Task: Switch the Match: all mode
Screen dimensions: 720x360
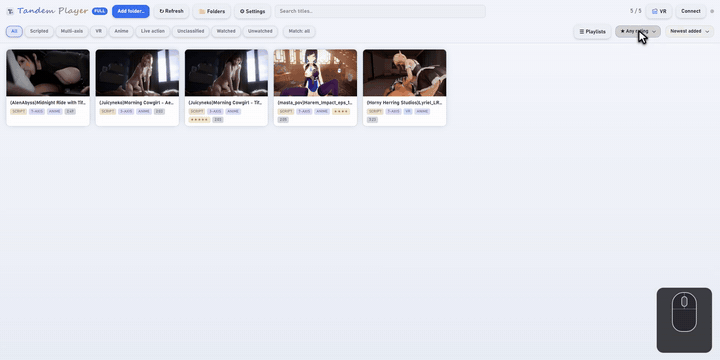Action: tap(299, 31)
